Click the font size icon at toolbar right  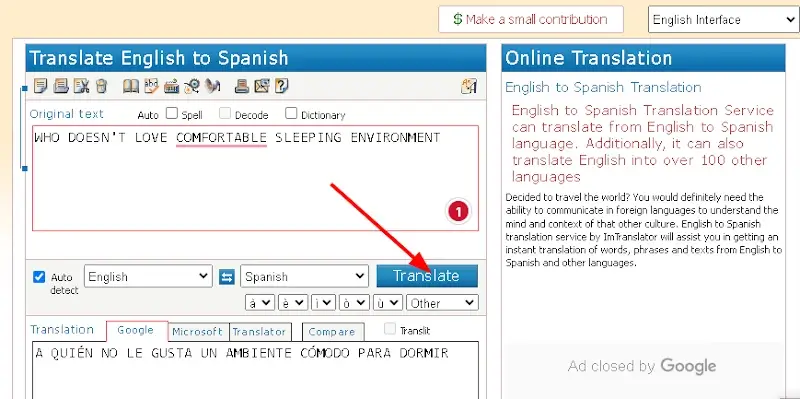click(469, 86)
